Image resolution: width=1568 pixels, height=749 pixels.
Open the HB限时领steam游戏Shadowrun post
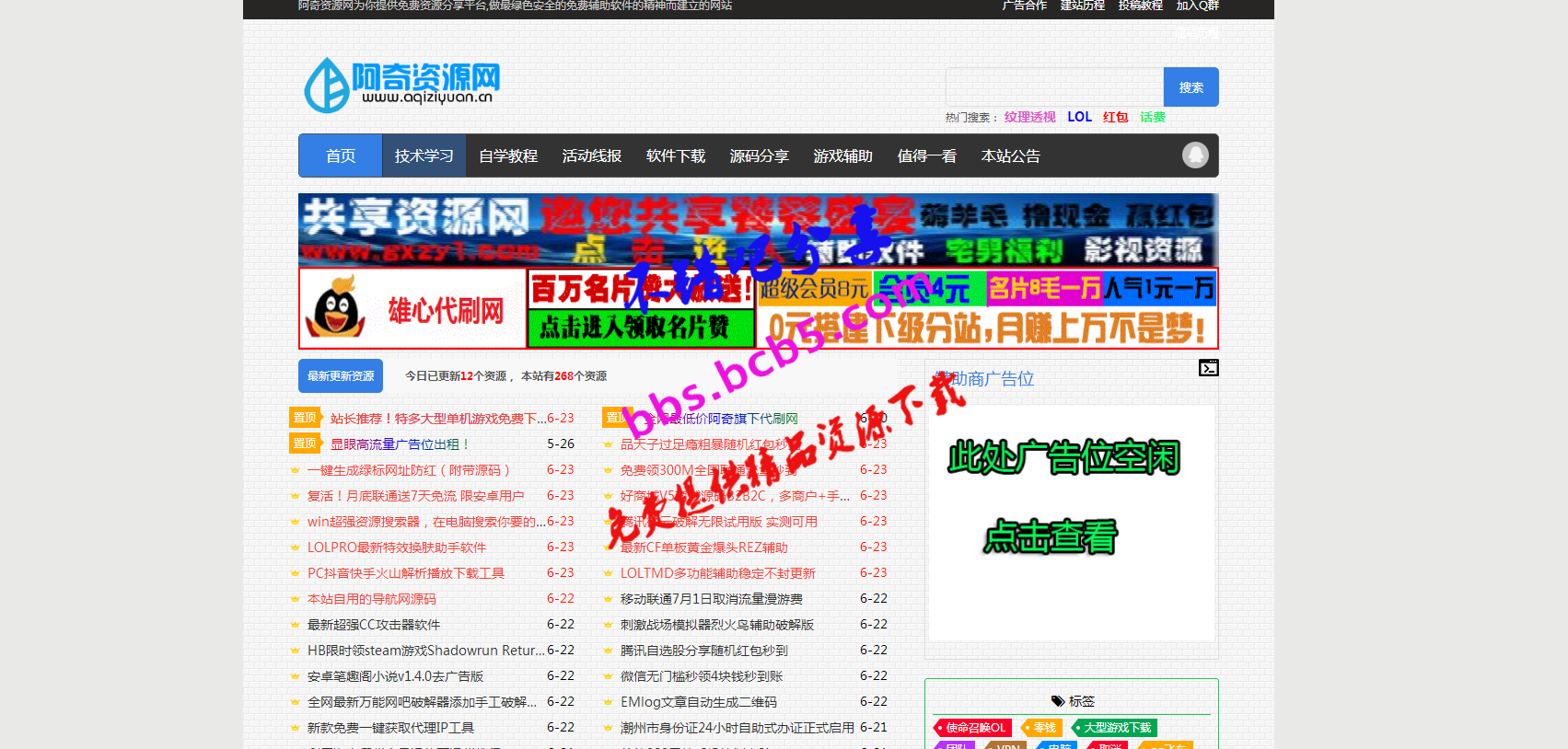point(426,651)
